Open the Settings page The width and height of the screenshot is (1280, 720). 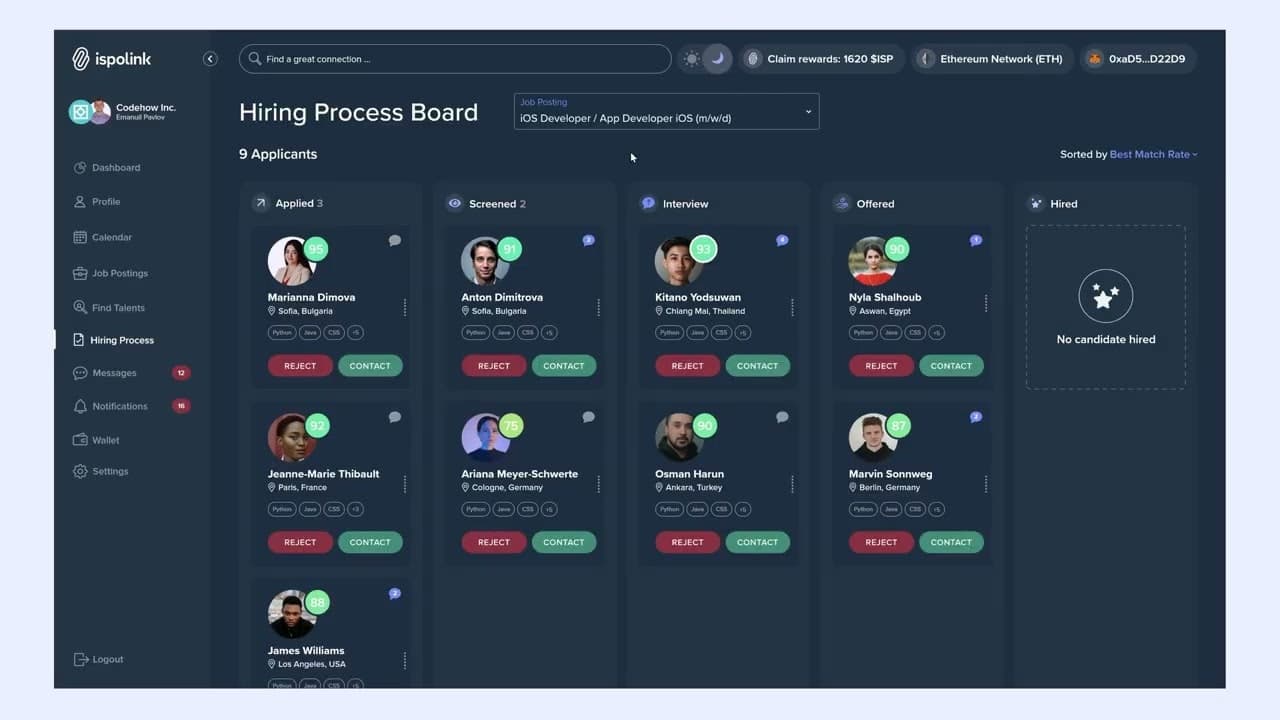(110, 471)
